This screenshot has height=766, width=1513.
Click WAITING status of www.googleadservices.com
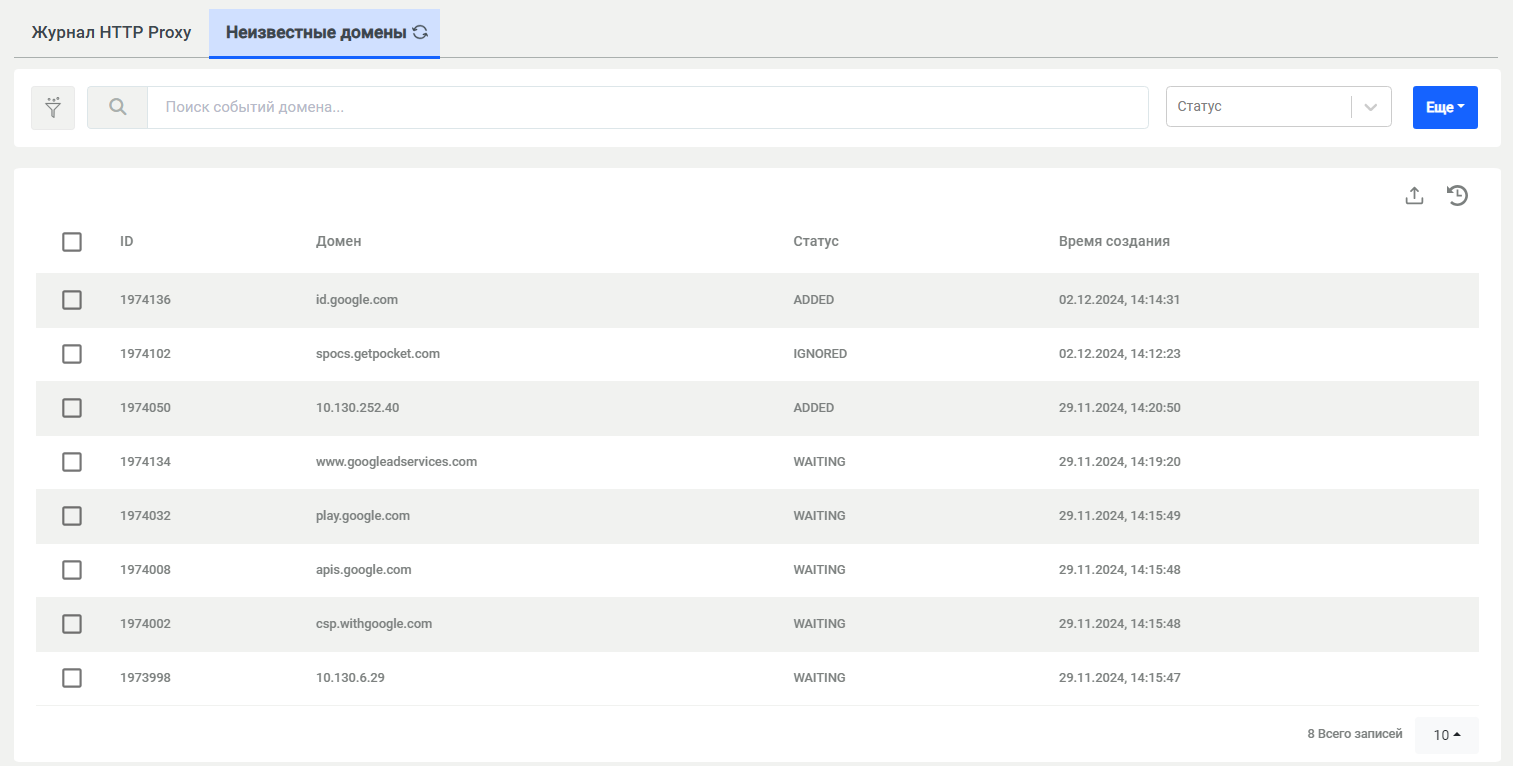click(x=820, y=462)
